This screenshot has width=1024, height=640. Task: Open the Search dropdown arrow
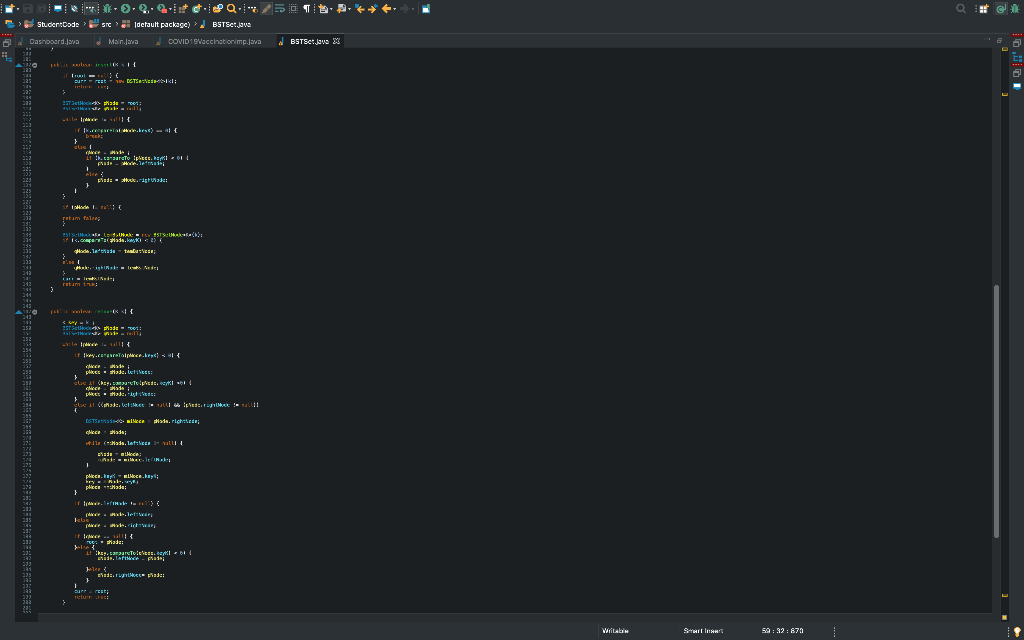tap(240, 9)
